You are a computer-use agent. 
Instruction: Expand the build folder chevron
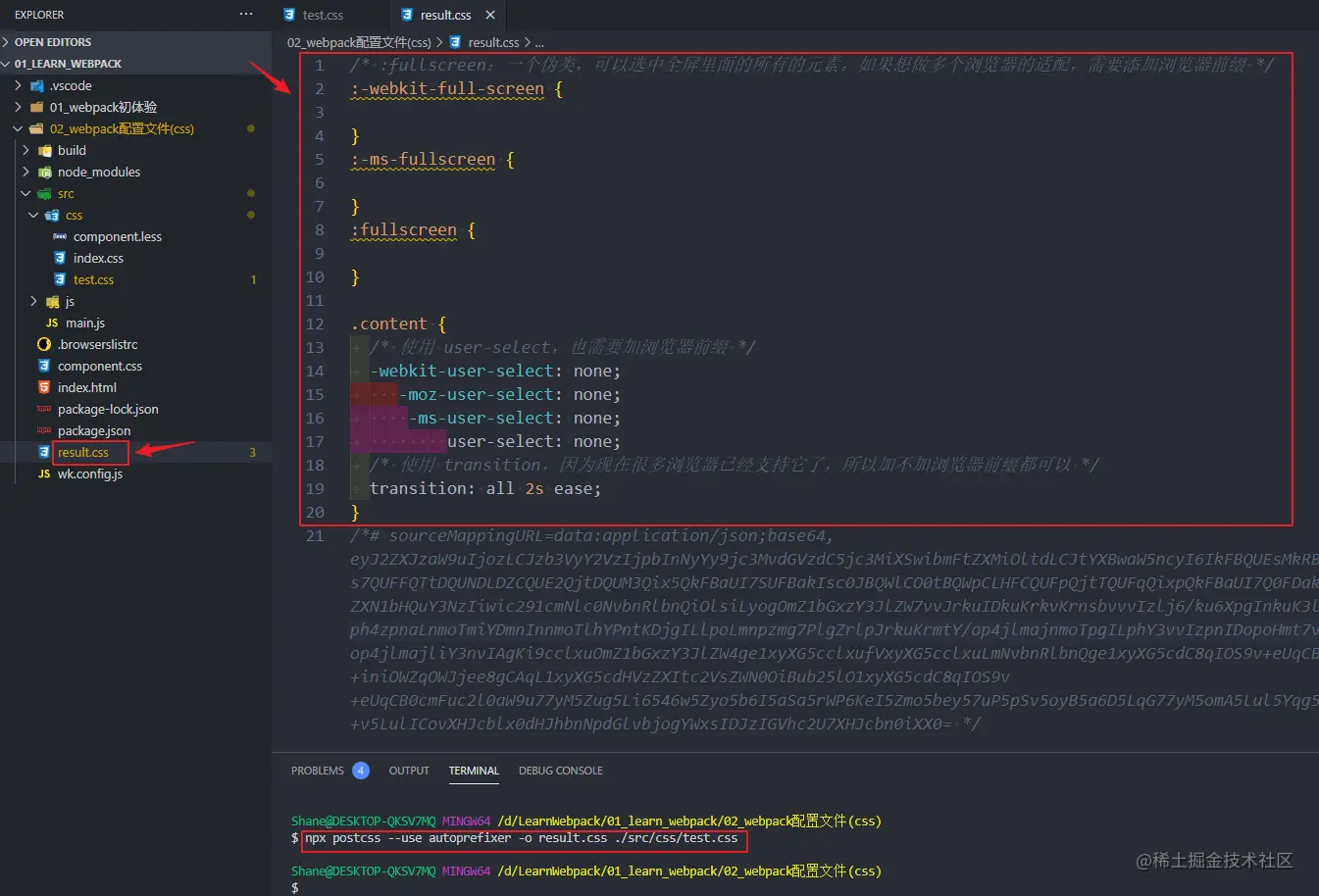click(26, 150)
